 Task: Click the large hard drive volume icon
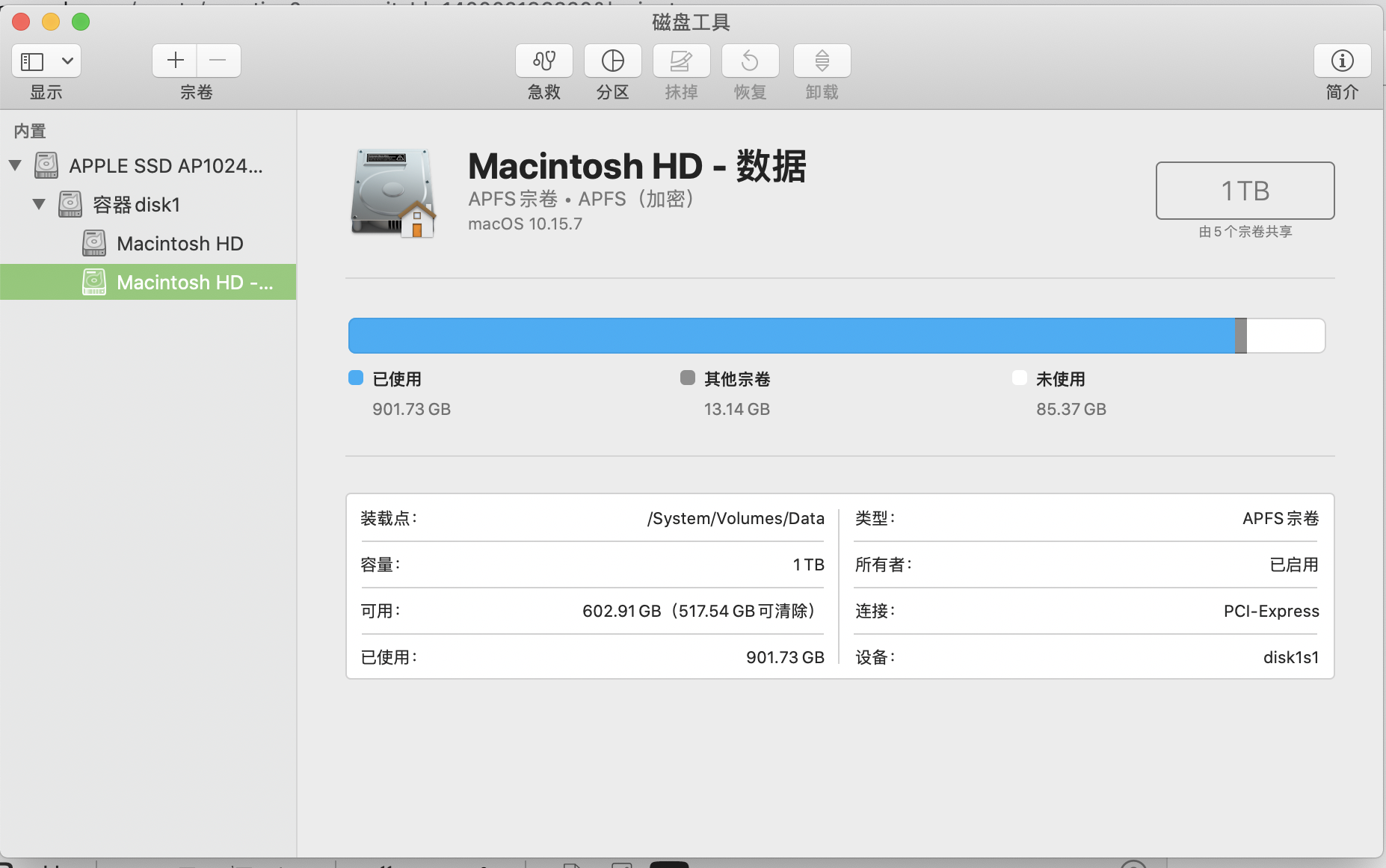[x=392, y=193]
